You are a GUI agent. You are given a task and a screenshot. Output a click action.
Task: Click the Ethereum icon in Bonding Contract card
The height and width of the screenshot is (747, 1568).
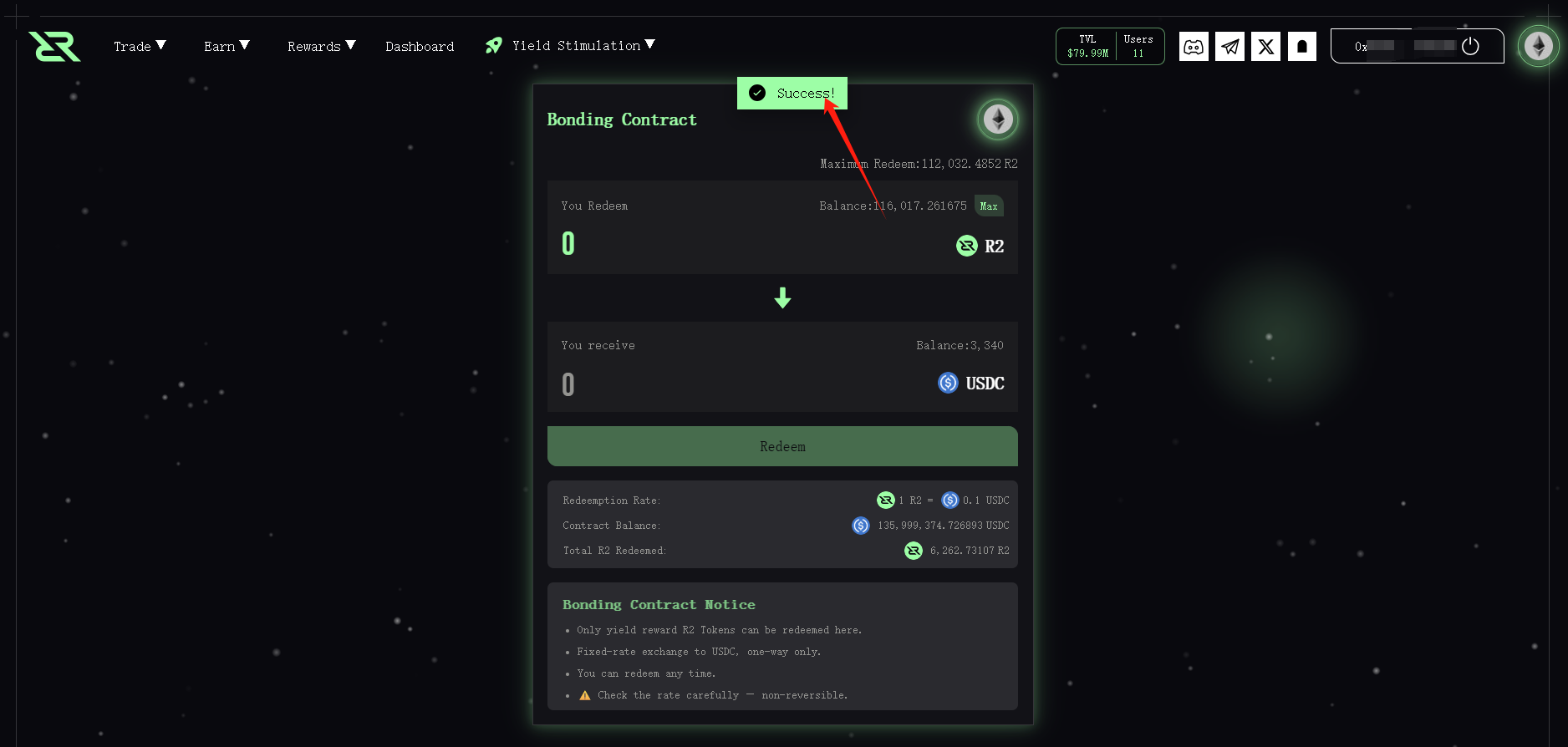tap(997, 119)
